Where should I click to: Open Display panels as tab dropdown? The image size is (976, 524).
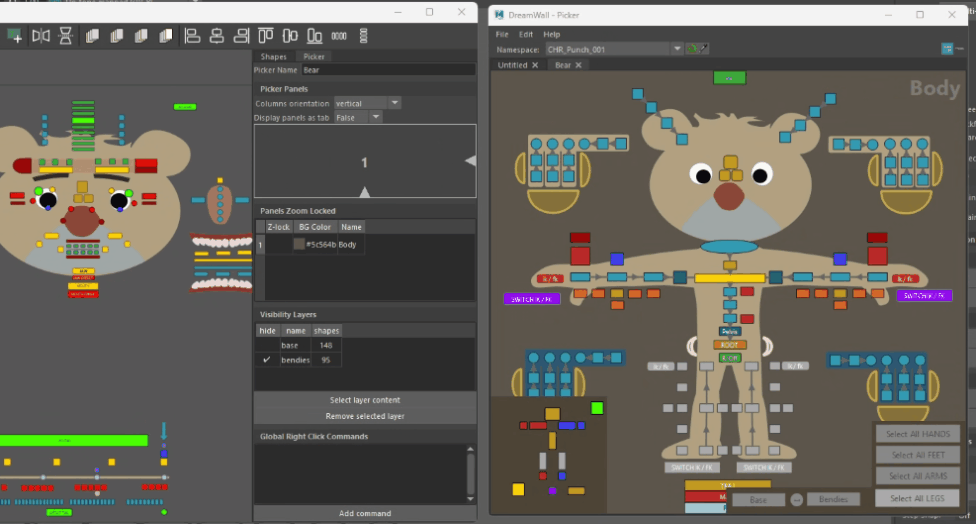pyautogui.click(x=357, y=118)
